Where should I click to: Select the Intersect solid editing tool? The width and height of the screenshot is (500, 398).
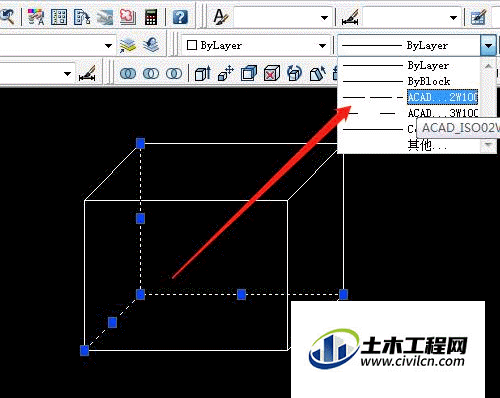(174, 73)
